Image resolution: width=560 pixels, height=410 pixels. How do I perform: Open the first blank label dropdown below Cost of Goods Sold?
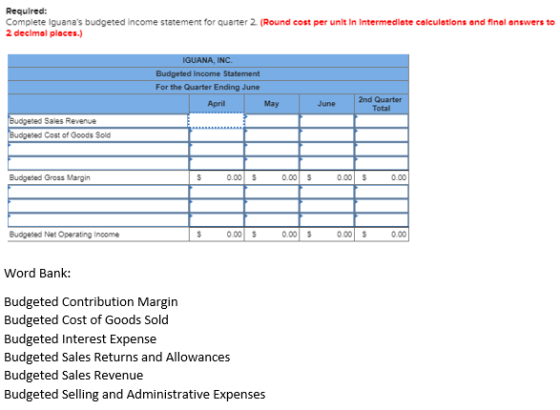98,149
